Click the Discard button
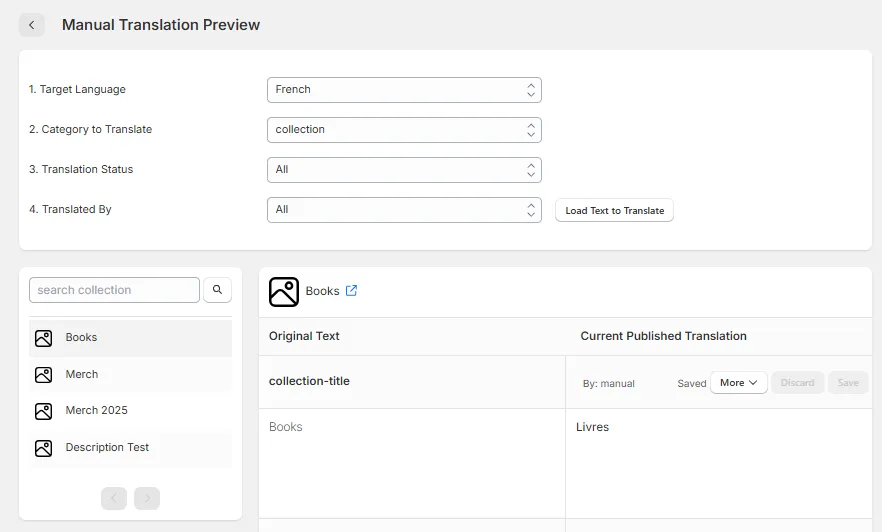This screenshot has height=532, width=882. click(798, 382)
